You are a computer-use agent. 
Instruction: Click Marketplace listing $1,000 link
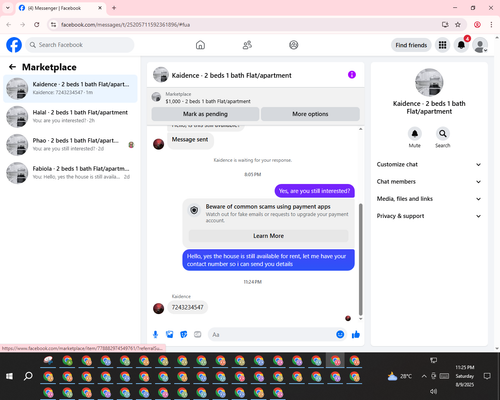[208, 101]
